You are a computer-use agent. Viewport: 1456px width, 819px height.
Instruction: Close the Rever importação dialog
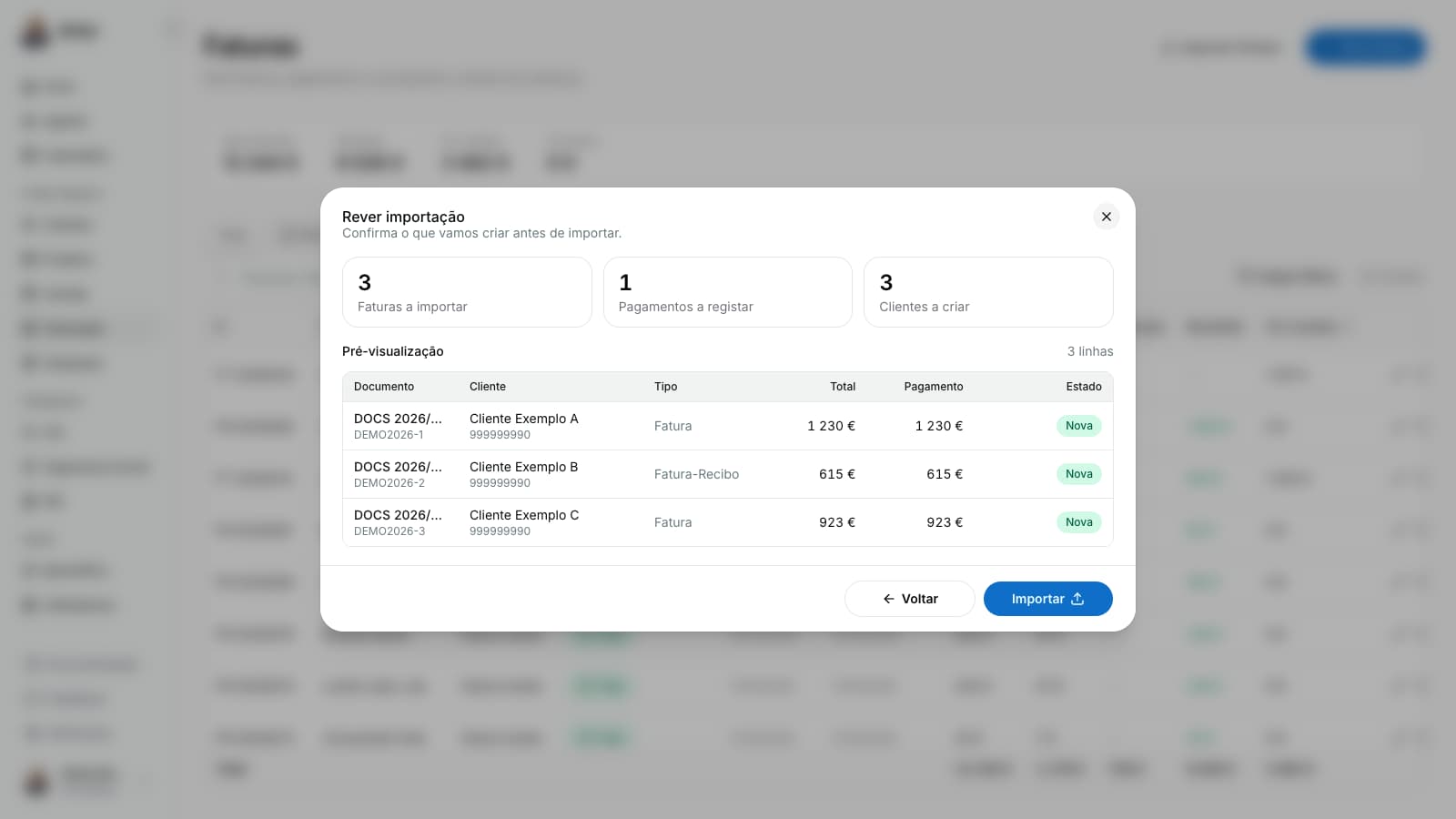tap(1106, 217)
